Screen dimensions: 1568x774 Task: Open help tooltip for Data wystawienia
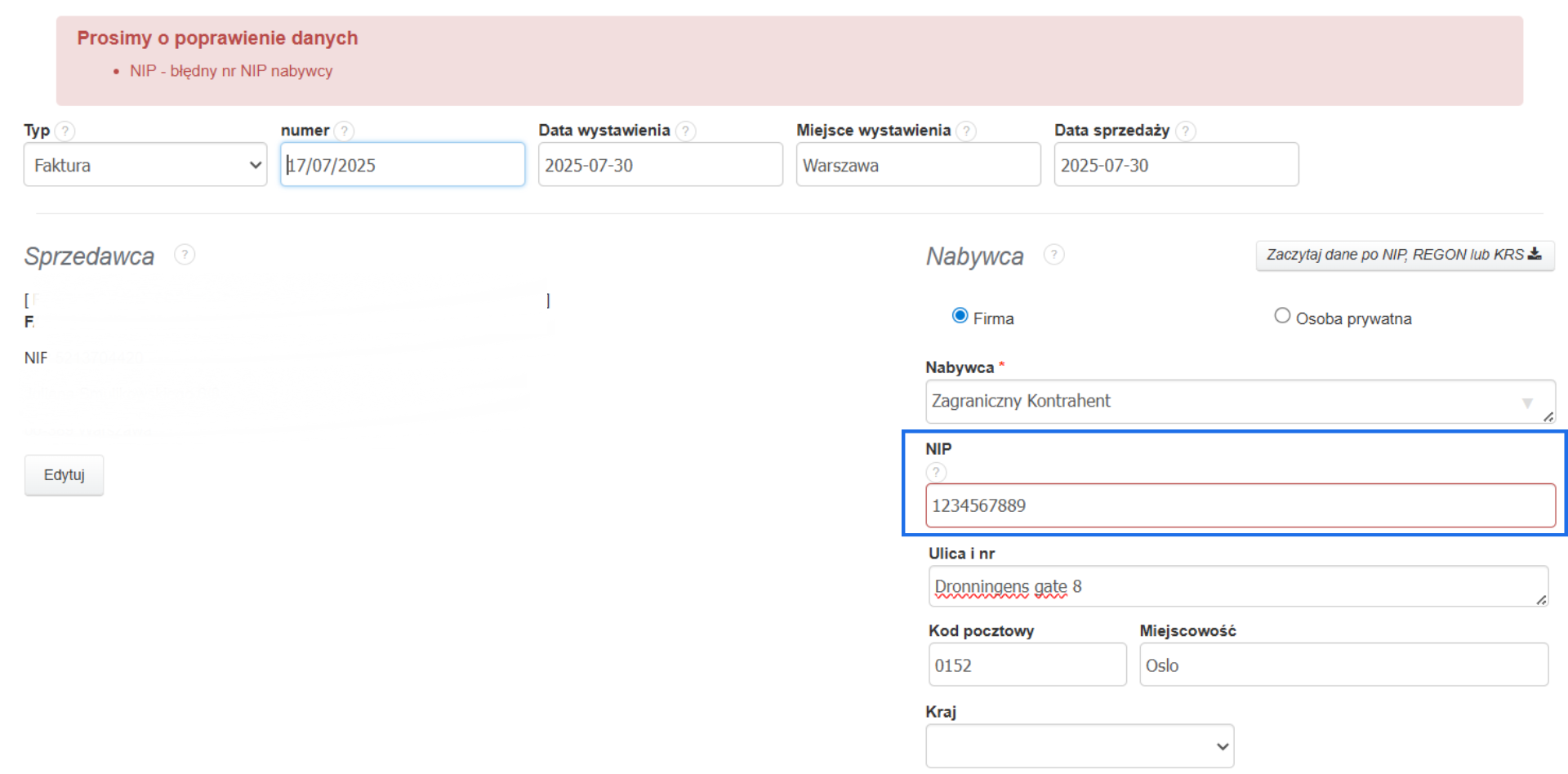[686, 131]
